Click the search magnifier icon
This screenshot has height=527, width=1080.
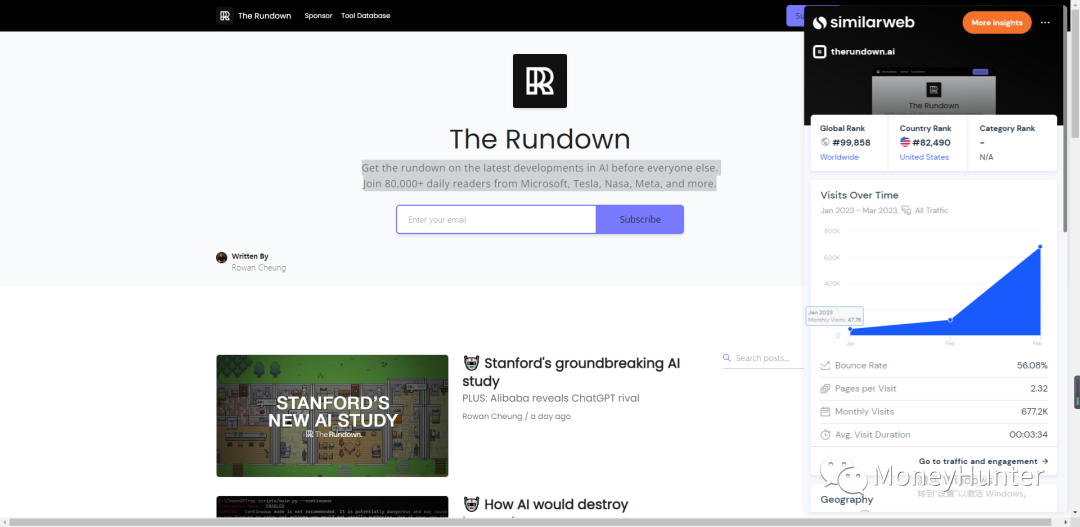[x=726, y=358]
